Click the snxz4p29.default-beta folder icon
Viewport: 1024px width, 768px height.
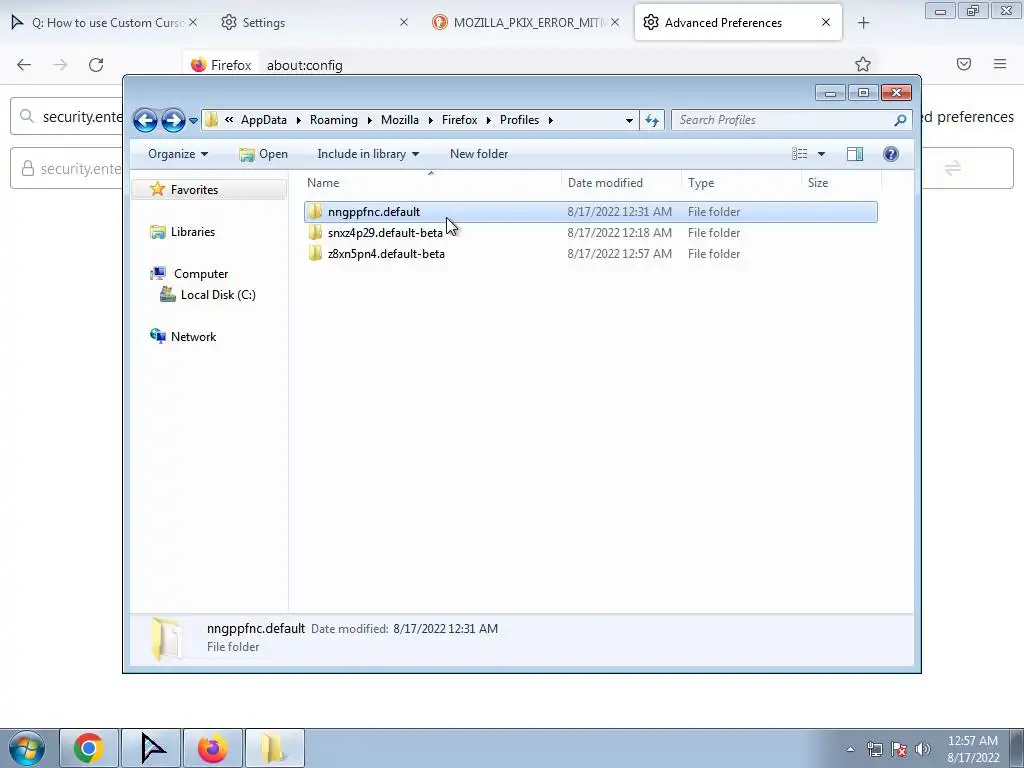tap(315, 232)
